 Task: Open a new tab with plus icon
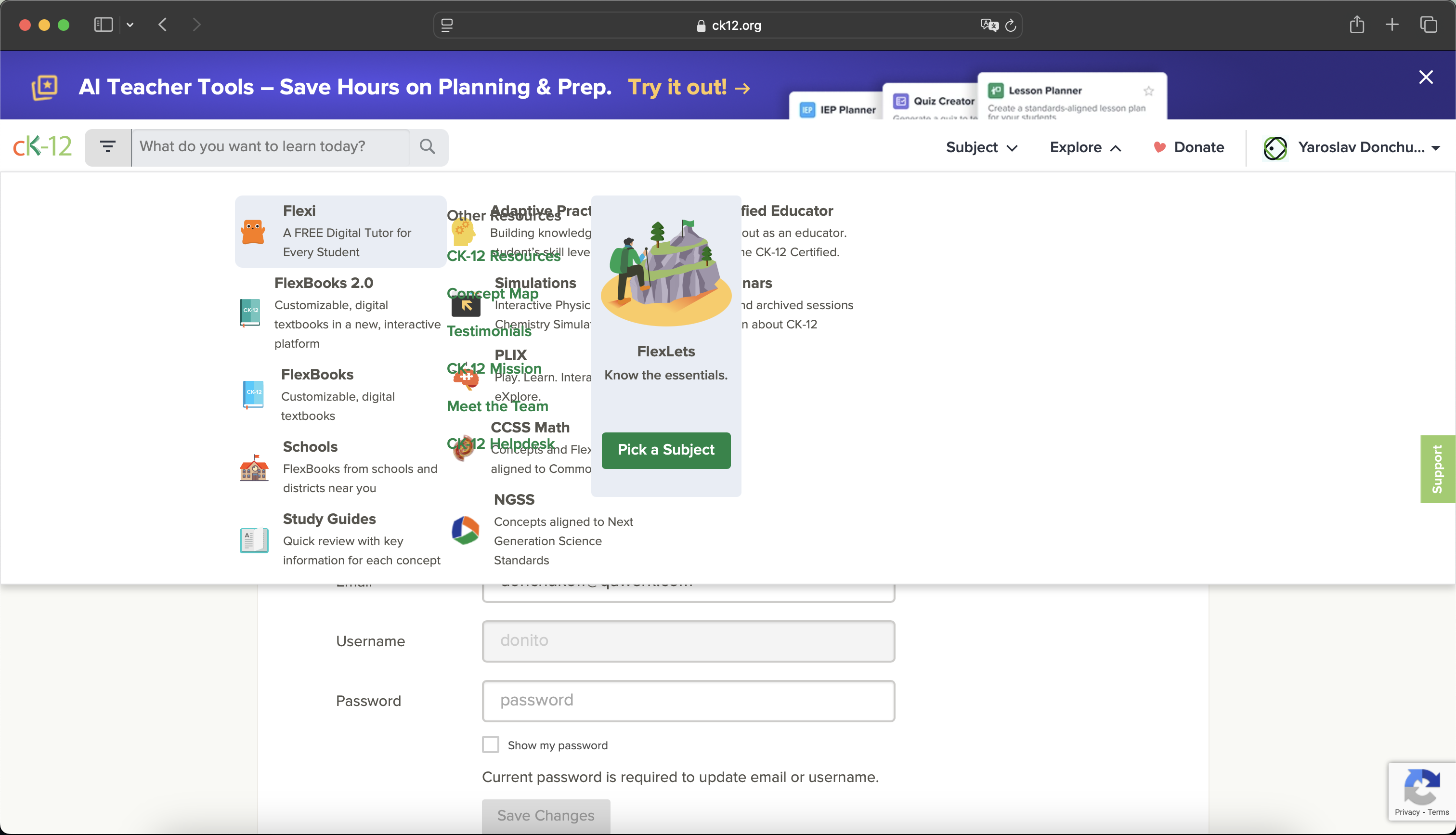click(x=1392, y=25)
